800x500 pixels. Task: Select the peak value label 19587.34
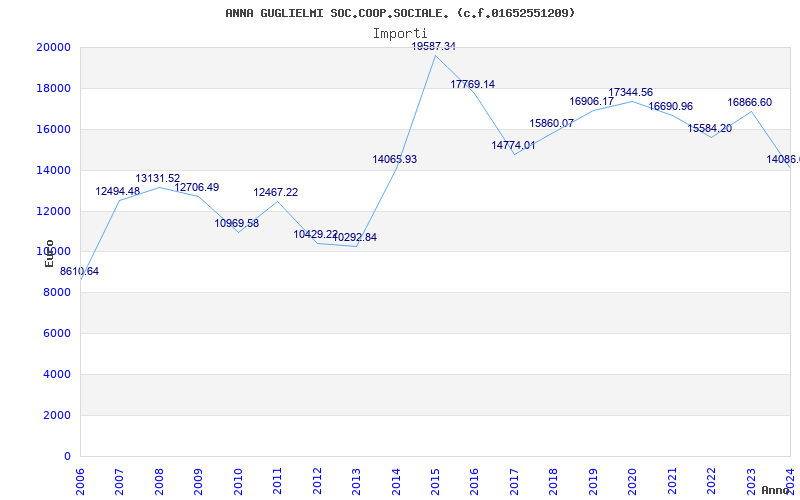pyautogui.click(x=434, y=46)
